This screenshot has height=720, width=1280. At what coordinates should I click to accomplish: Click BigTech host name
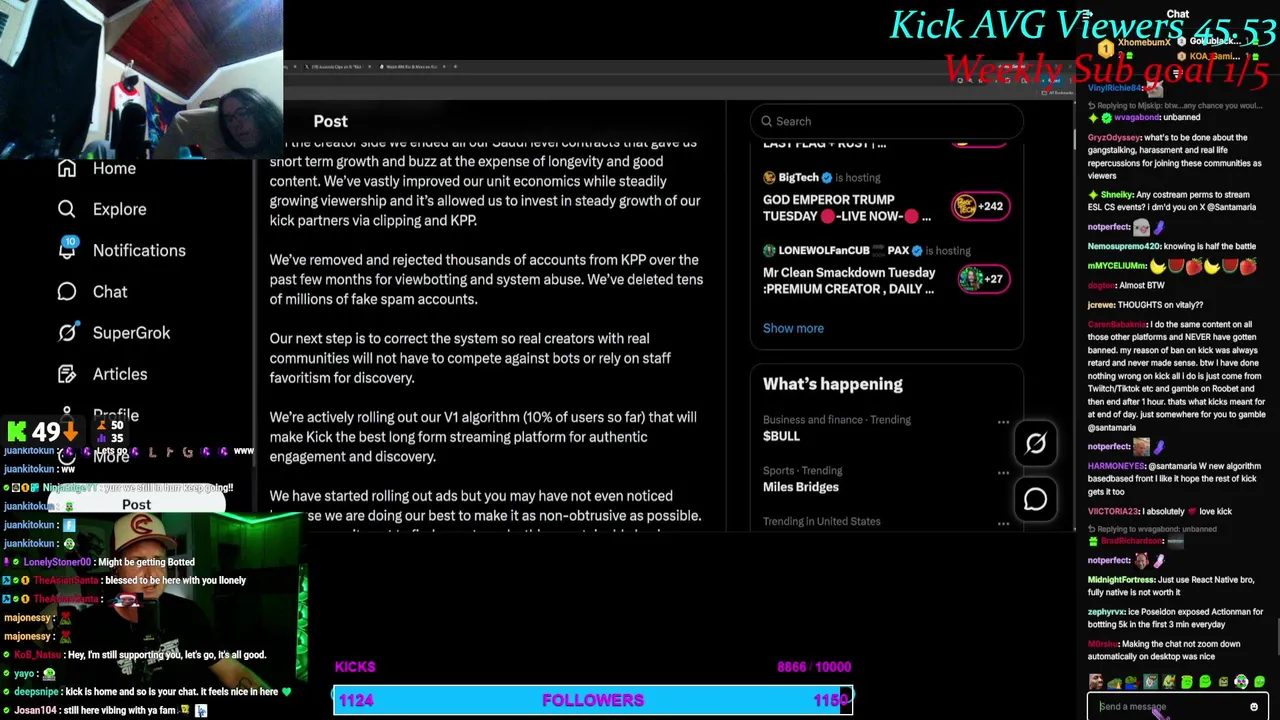[798, 177]
